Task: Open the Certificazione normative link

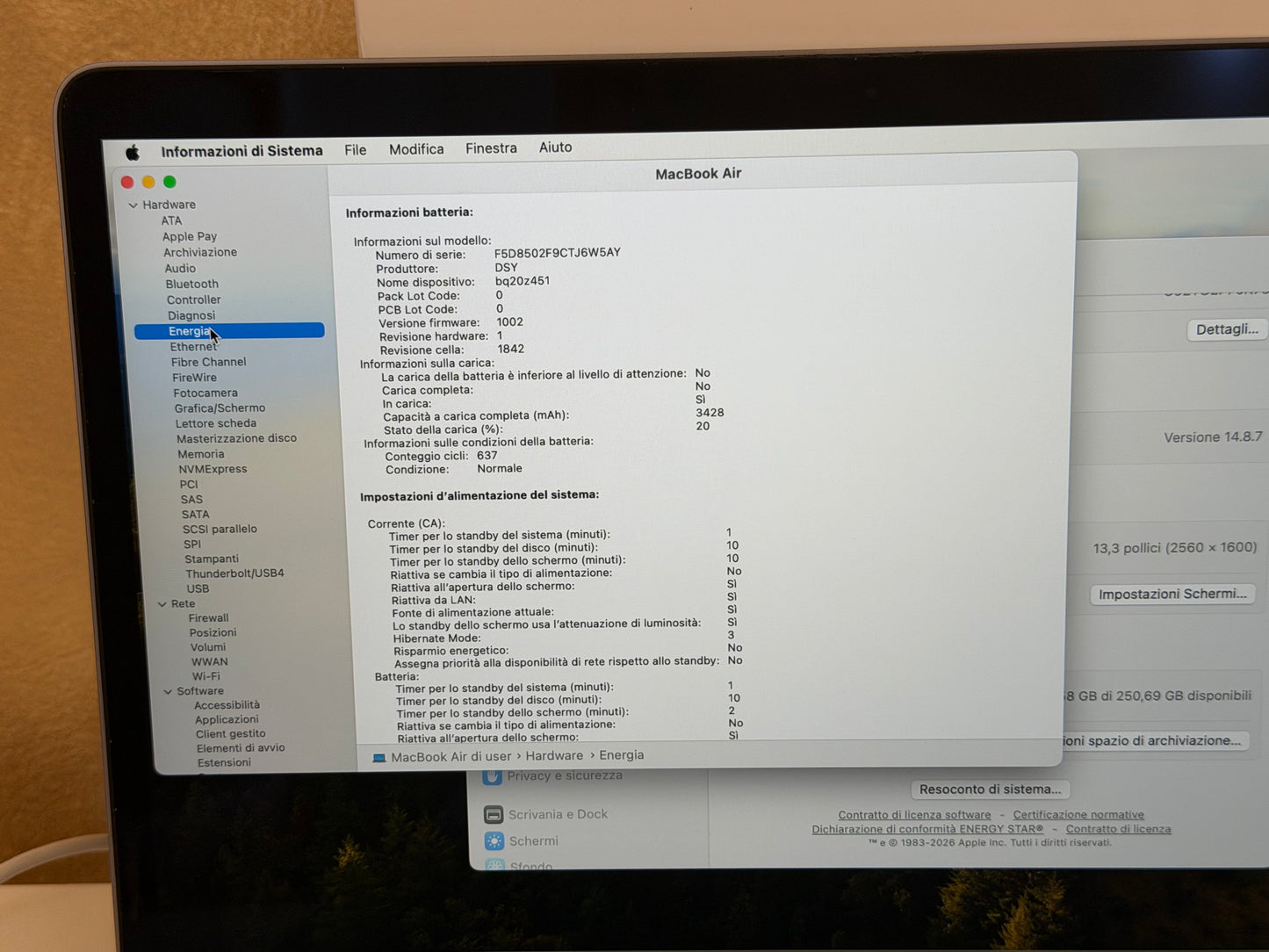Action: pyautogui.click(x=1078, y=815)
